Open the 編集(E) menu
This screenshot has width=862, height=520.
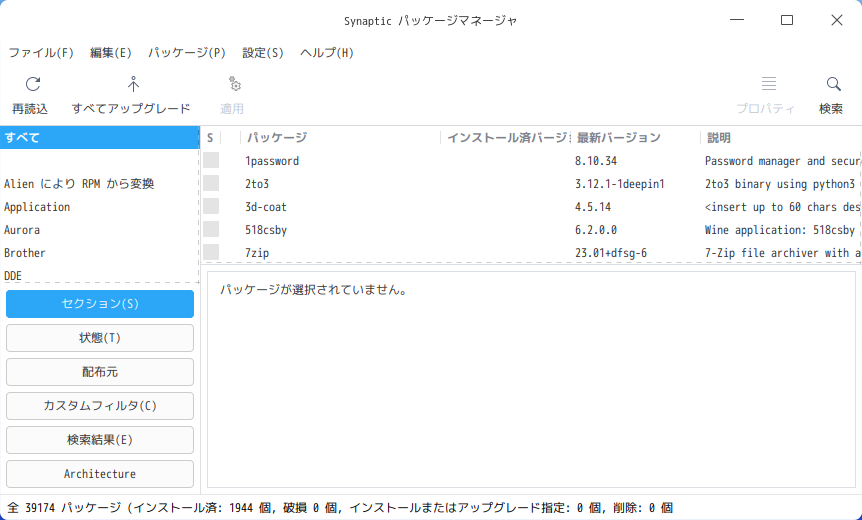[x=110, y=53]
